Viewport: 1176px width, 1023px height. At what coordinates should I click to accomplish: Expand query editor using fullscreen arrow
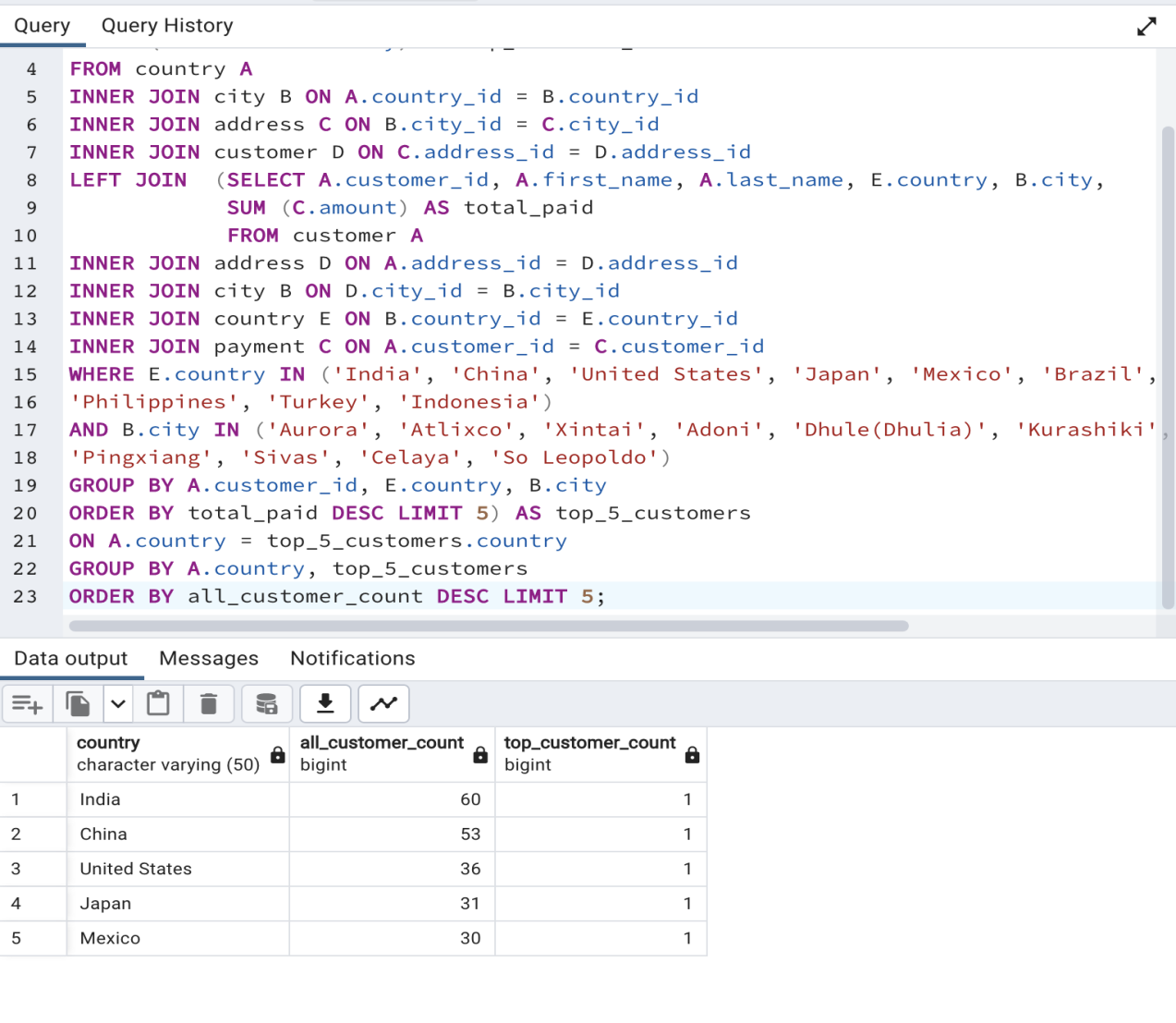point(1146,26)
